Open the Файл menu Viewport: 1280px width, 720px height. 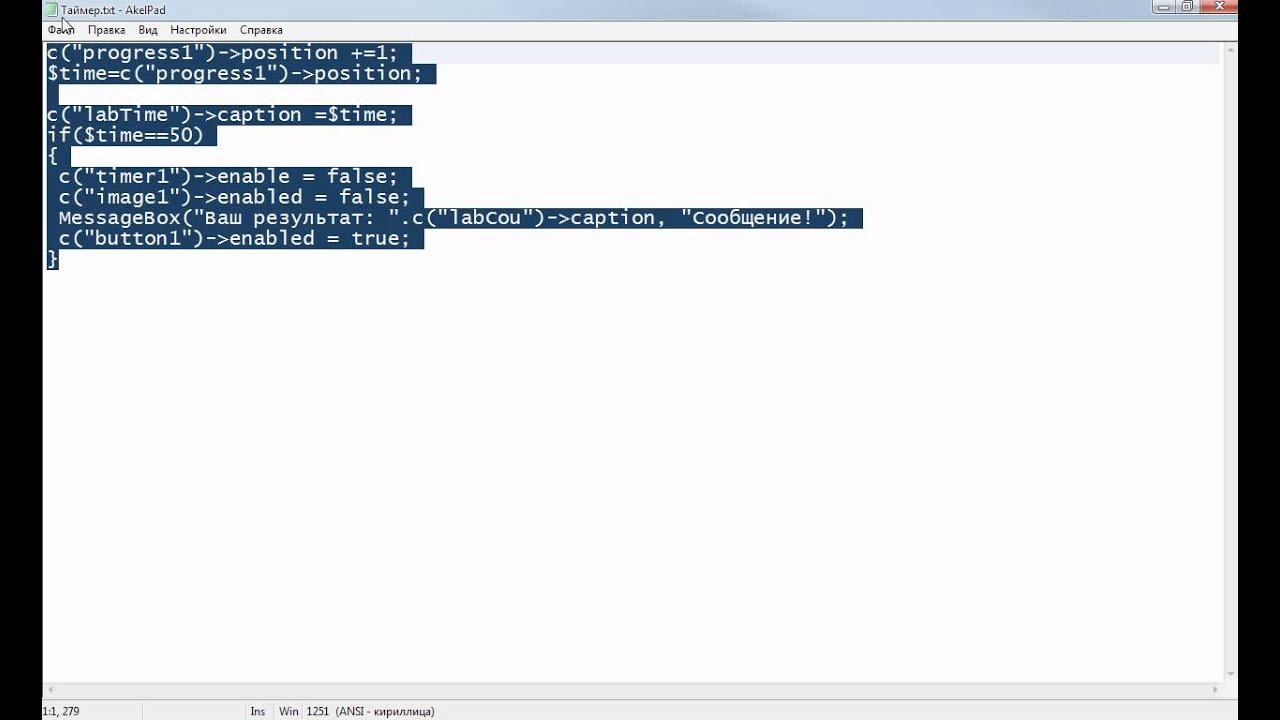[x=61, y=30]
